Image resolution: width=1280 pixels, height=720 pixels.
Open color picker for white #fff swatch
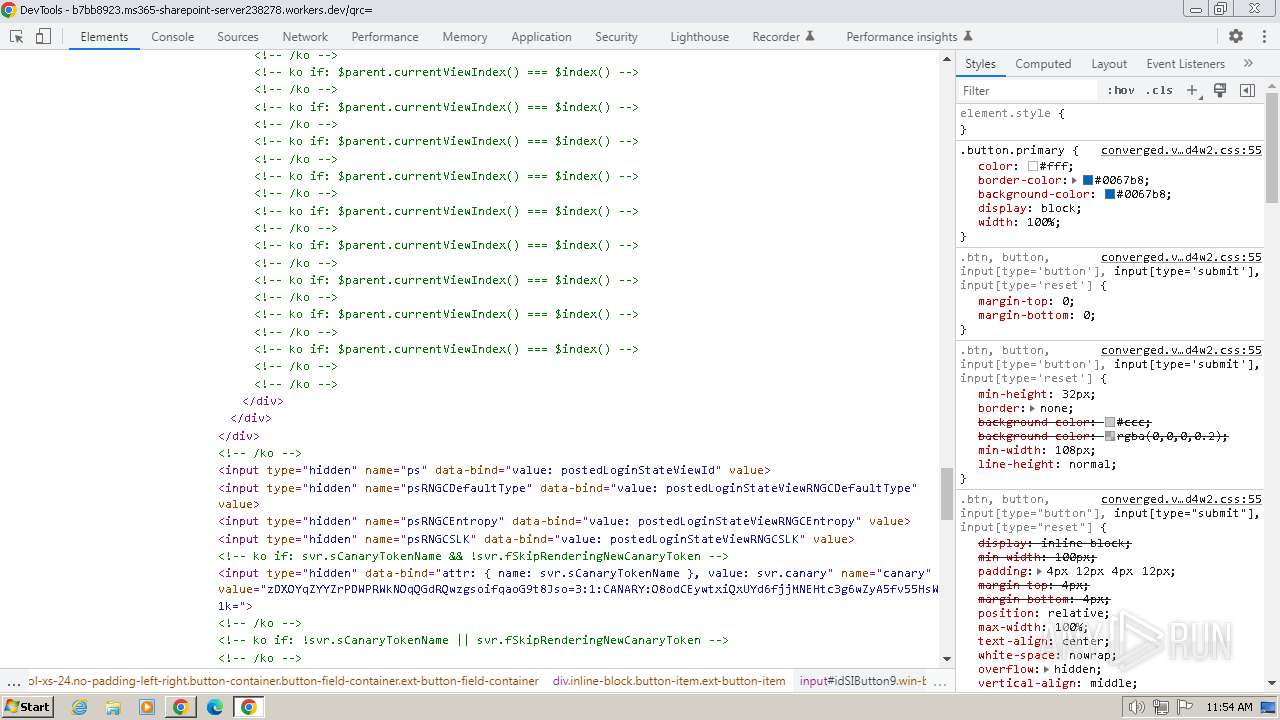click(x=1033, y=166)
